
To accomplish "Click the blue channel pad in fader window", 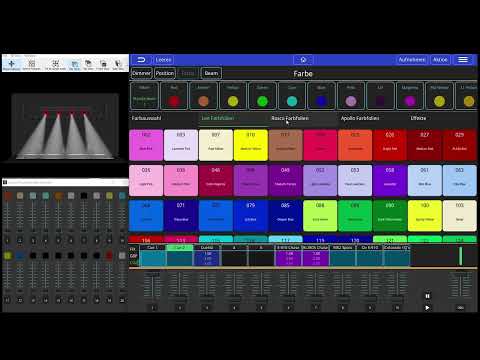I will click(20, 256).
